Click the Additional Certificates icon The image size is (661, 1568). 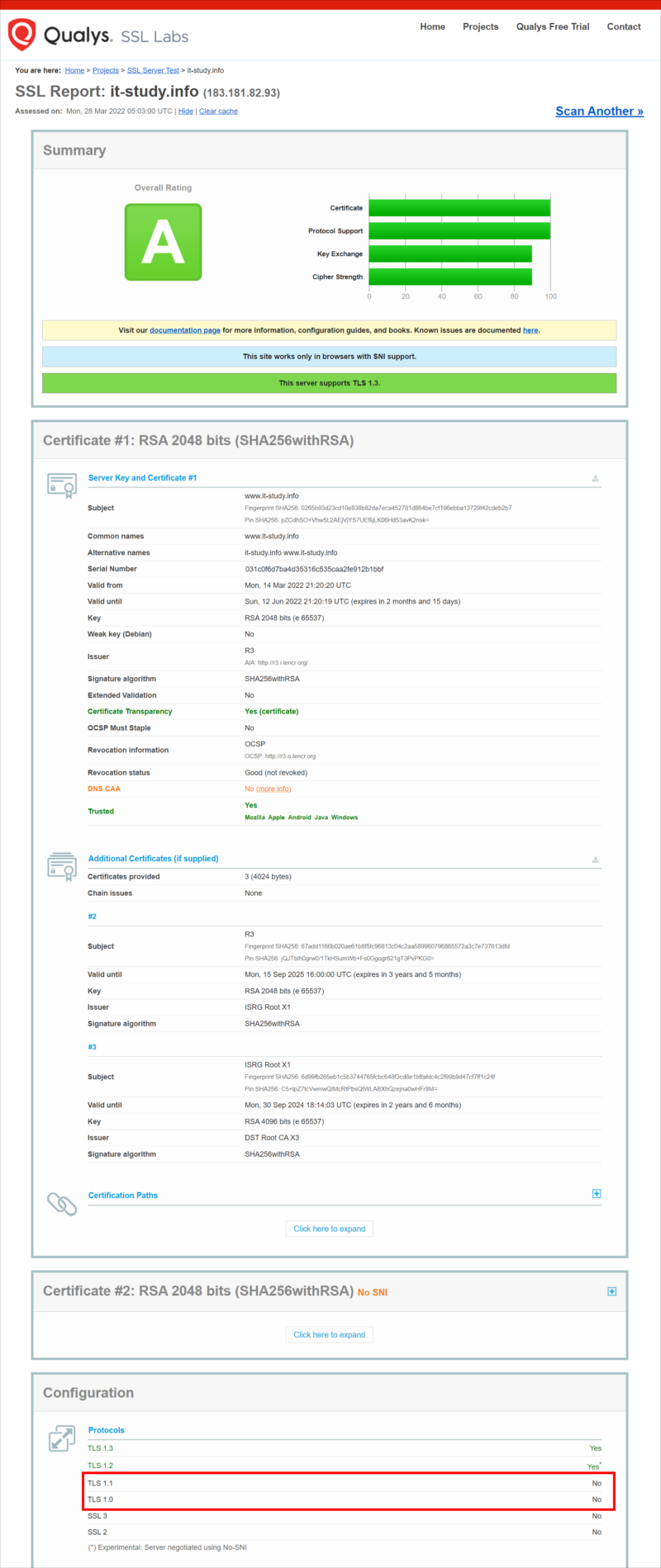61,866
